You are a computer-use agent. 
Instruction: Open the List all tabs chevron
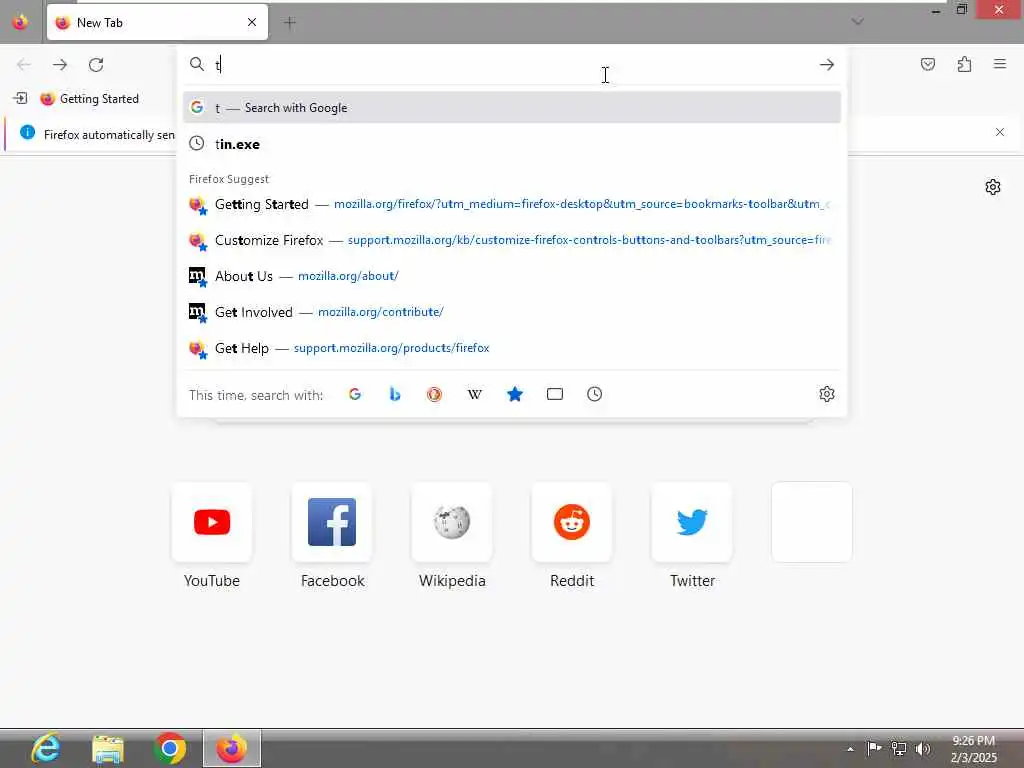857,22
